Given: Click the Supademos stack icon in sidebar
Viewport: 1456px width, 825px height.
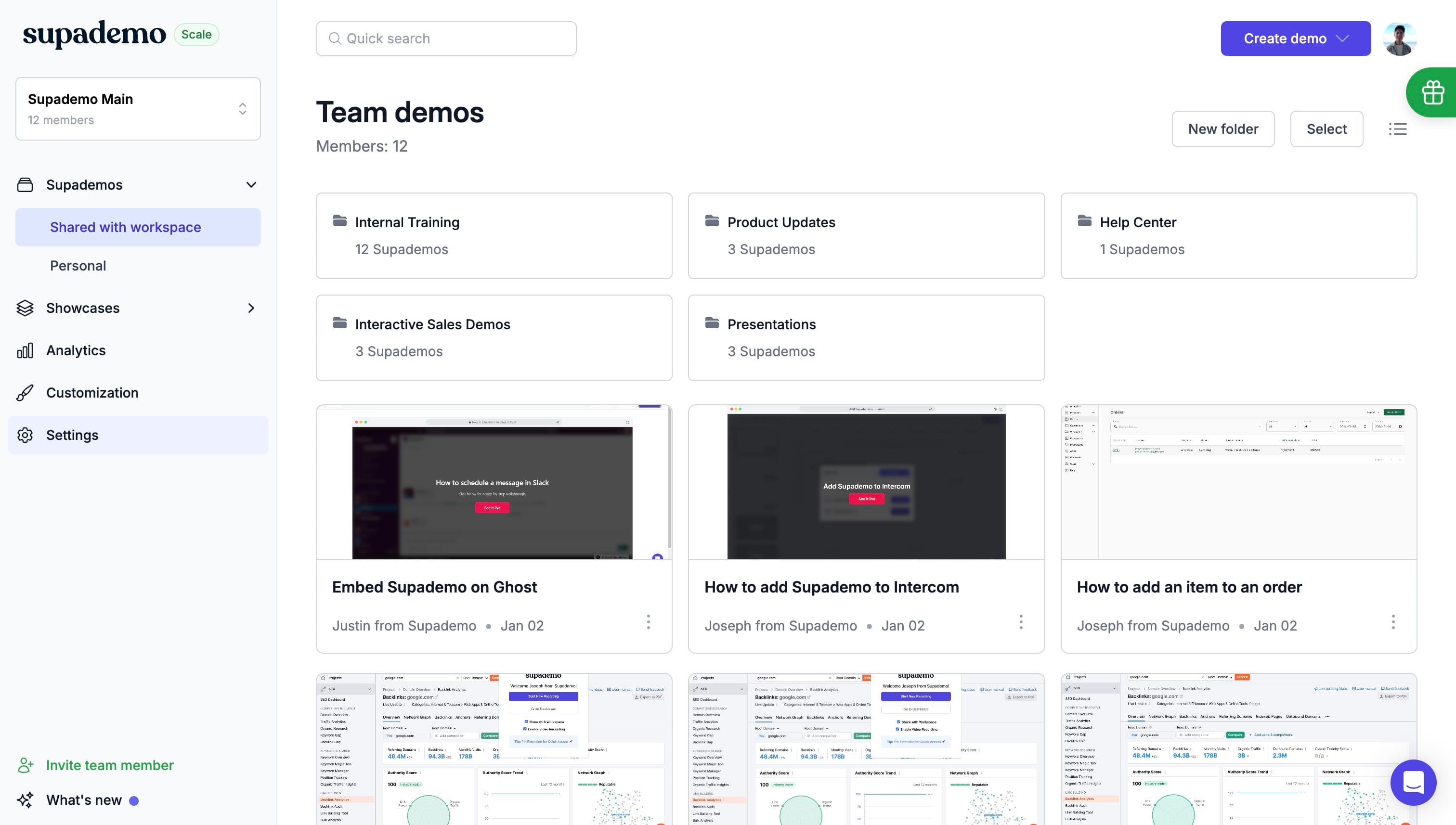Looking at the screenshot, I should (25, 185).
